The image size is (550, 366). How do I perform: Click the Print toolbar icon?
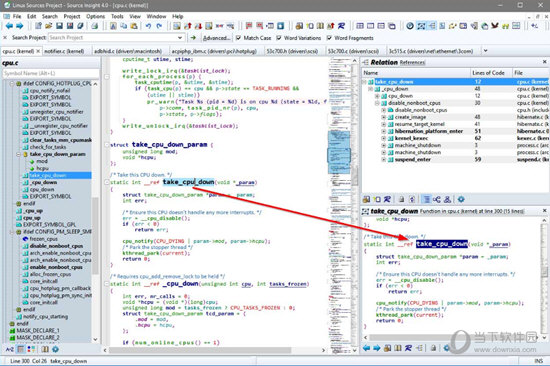95,26
